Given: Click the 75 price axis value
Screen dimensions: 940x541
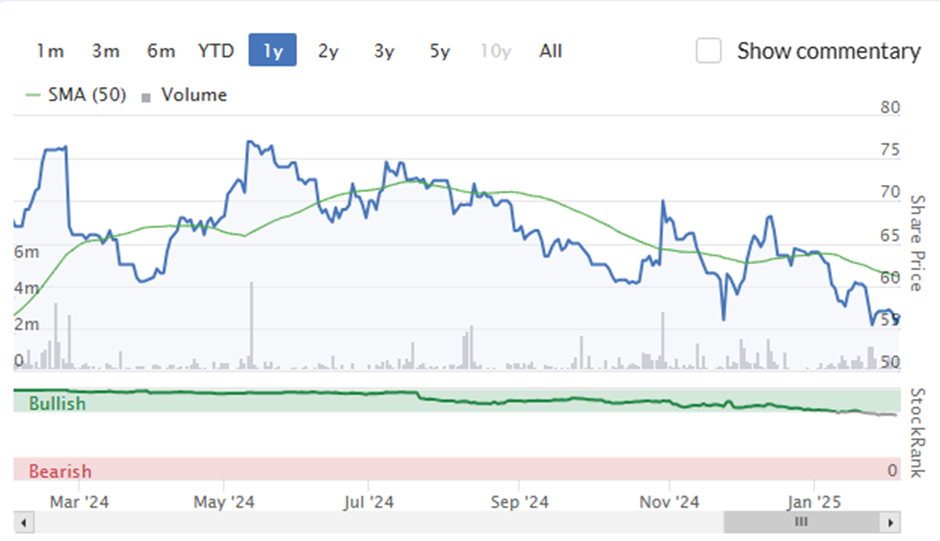Looking at the screenshot, I should tap(890, 149).
